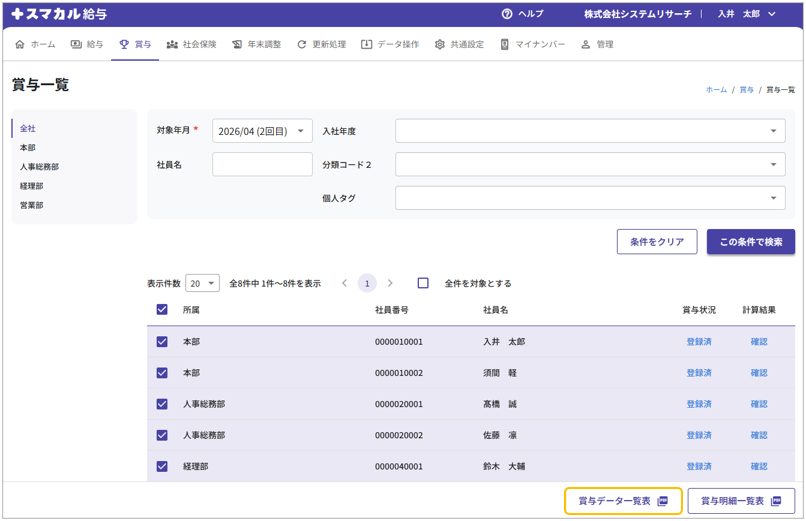Open the 表示件数 page size dropdown
Screen dimensions: 806x521
tap(203, 283)
